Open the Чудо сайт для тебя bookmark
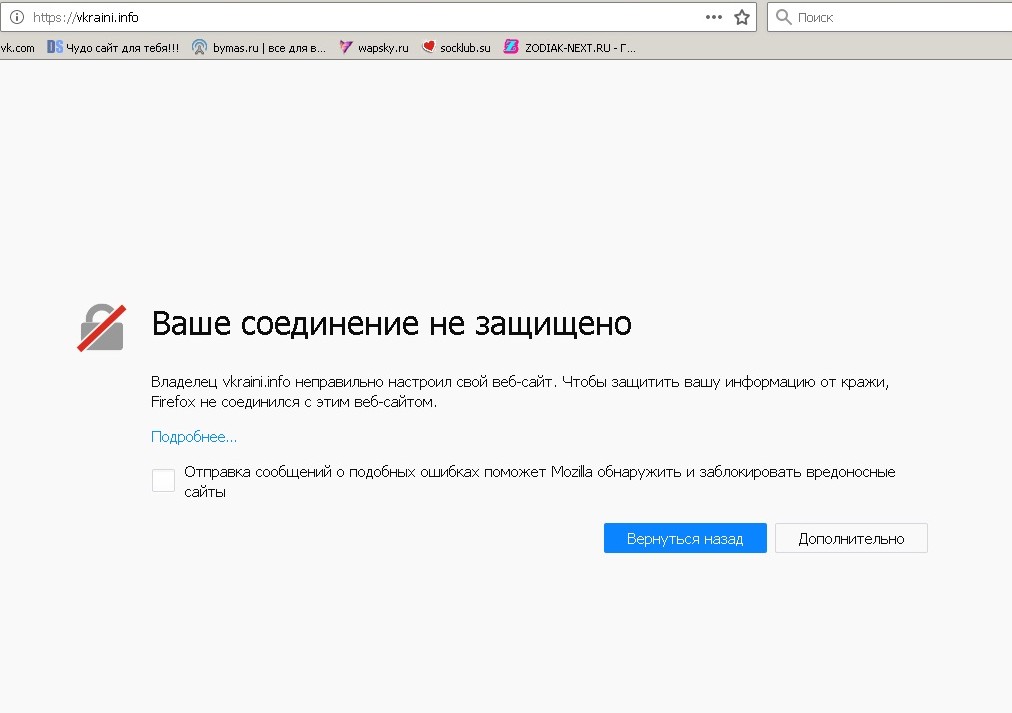Screen dimensions: 1012x713 coord(122,47)
